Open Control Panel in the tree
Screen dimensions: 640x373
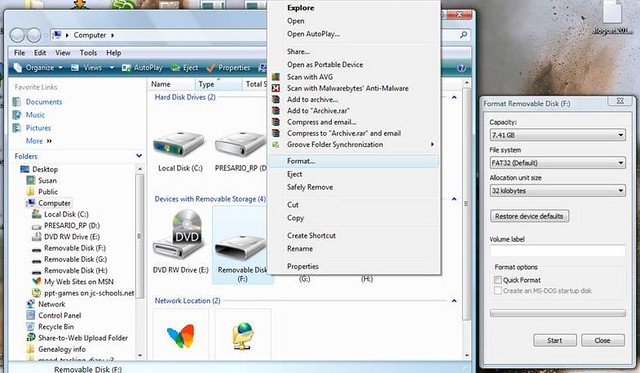[60, 315]
